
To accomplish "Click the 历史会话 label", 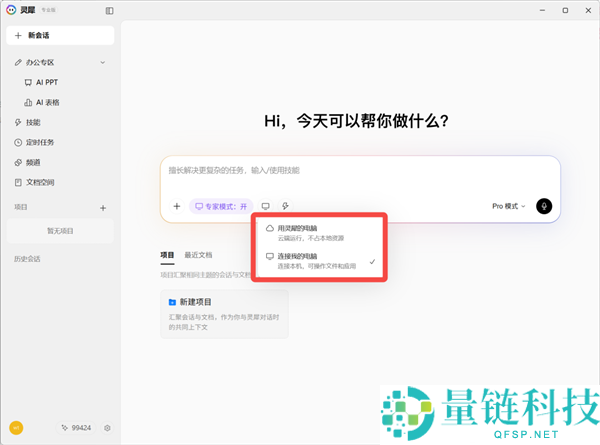I will click(x=27, y=259).
